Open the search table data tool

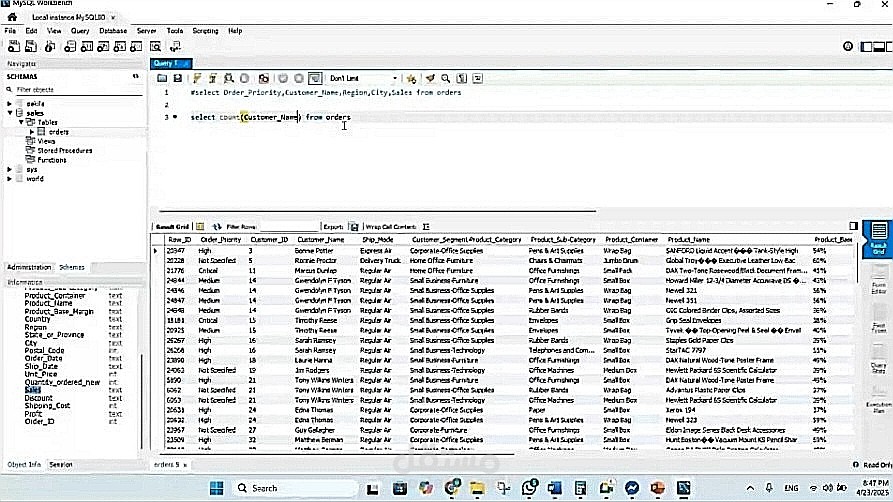(155, 47)
